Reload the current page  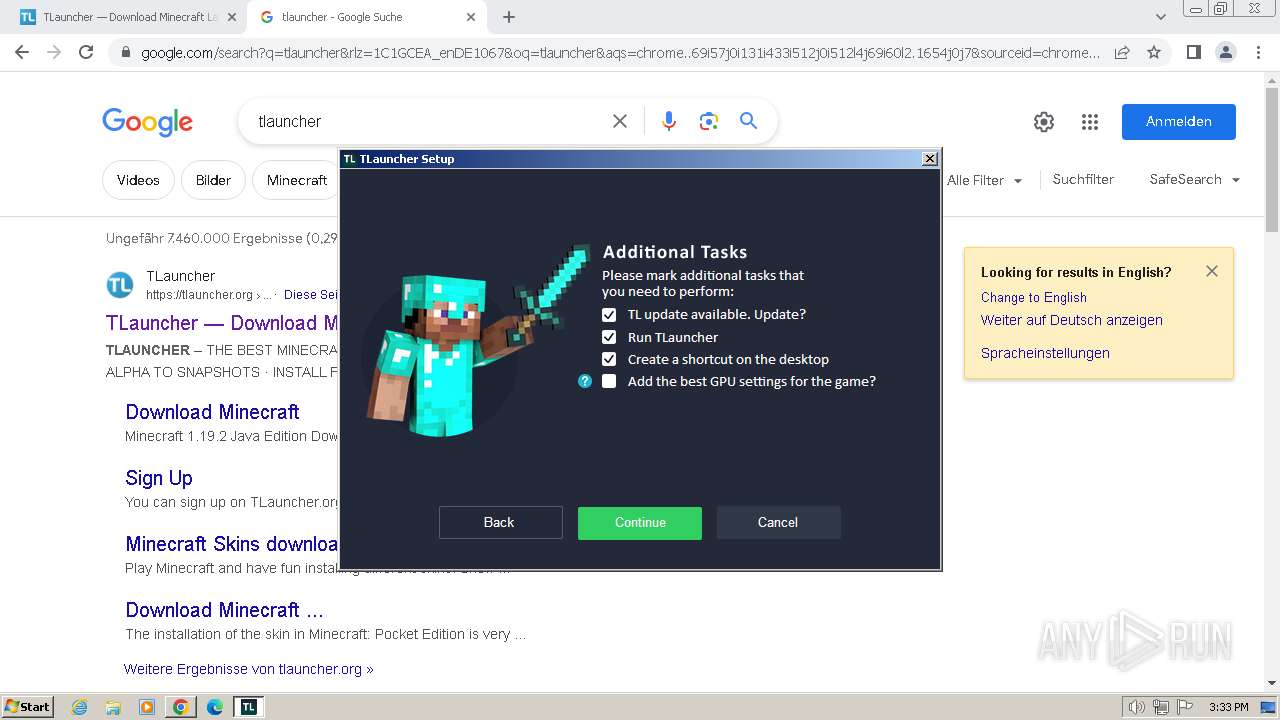coord(86,52)
